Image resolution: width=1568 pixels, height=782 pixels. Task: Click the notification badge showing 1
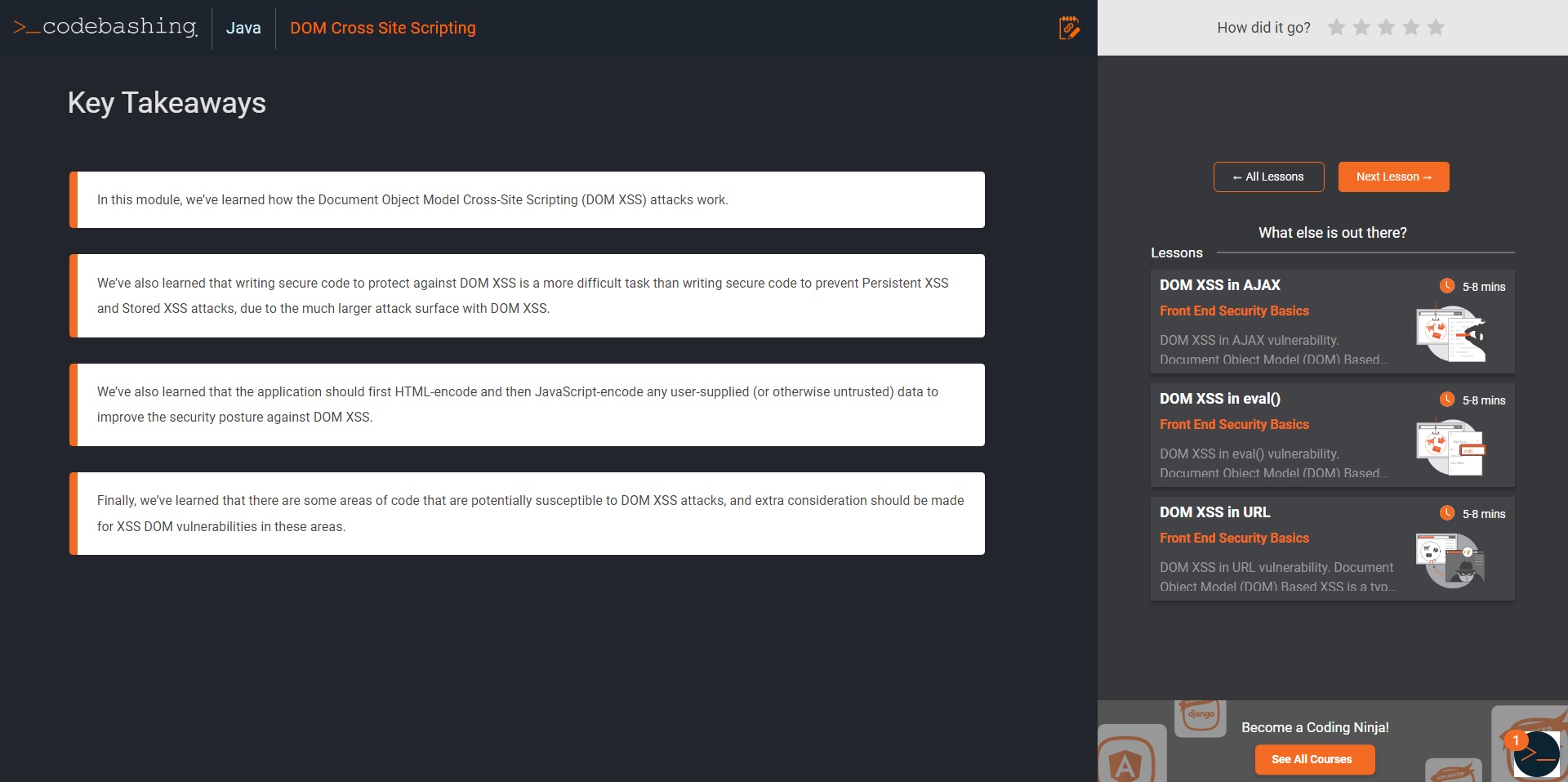(x=1517, y=740)
